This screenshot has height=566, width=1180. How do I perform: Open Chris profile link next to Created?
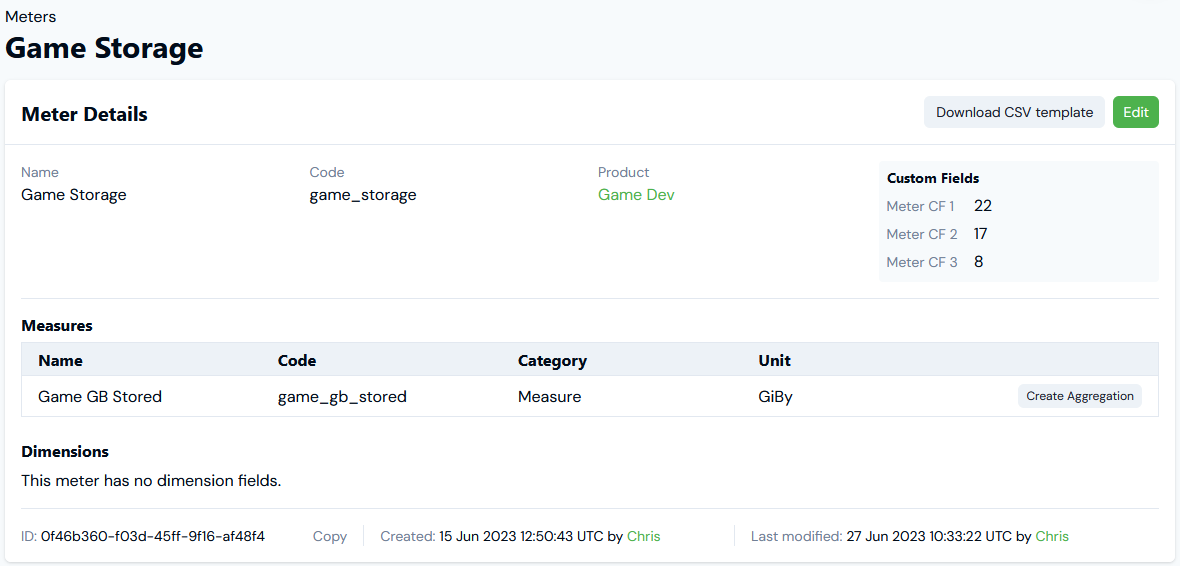tap(644, 537)
